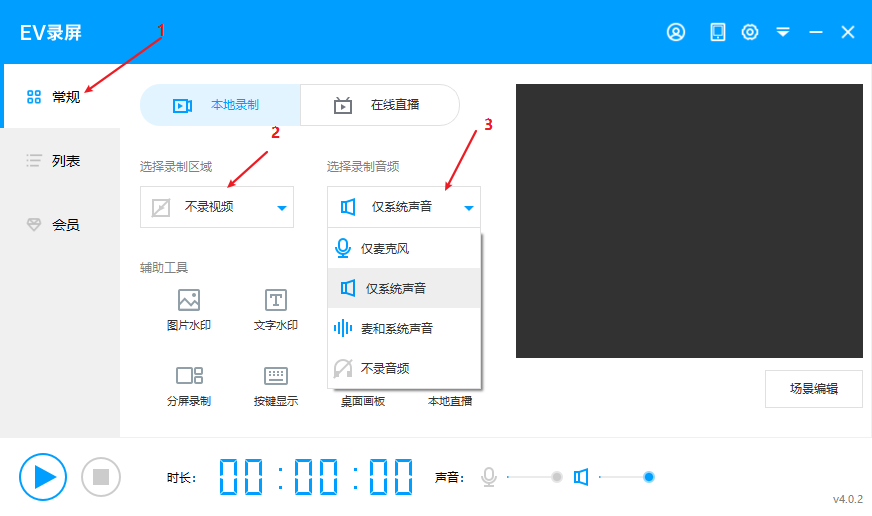Open the 按键显示 keystroke display tool

[276, 386]
